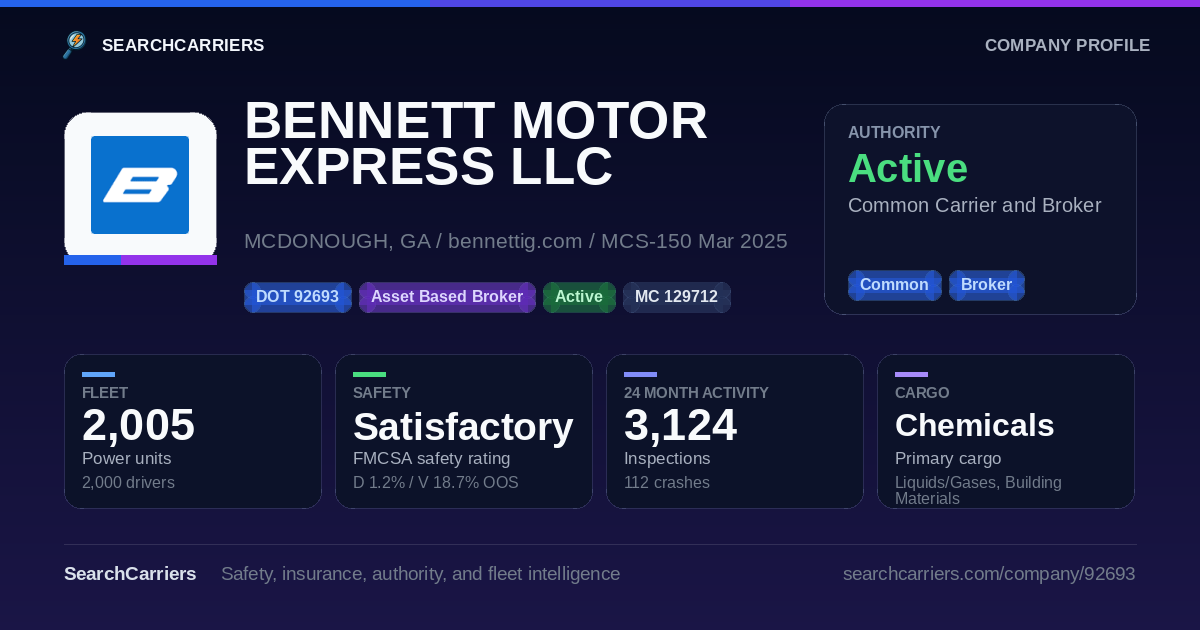Select the MC 129712 badge
Image resolution: width=1200 pixels, height=630 pixels.
coord(677,297)
